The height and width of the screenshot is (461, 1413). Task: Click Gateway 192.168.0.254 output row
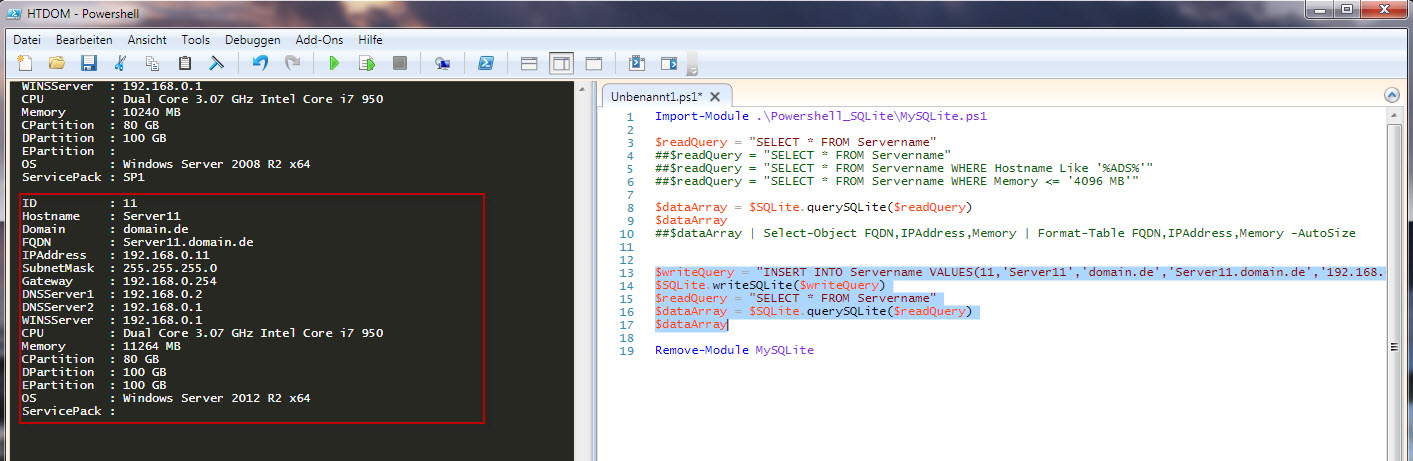tap(120, 281)
